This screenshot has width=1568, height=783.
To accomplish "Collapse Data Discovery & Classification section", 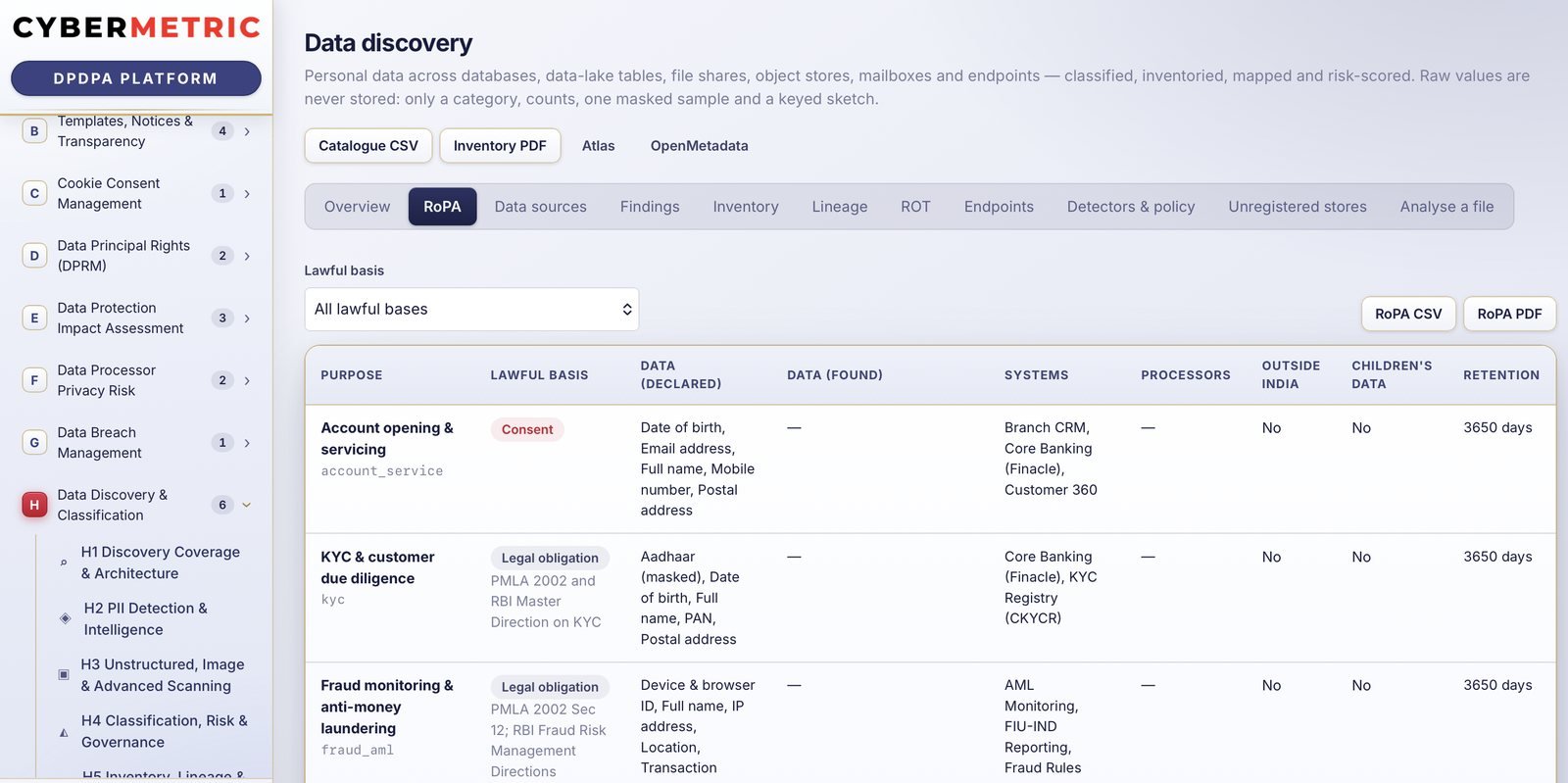I will point(247,505).
